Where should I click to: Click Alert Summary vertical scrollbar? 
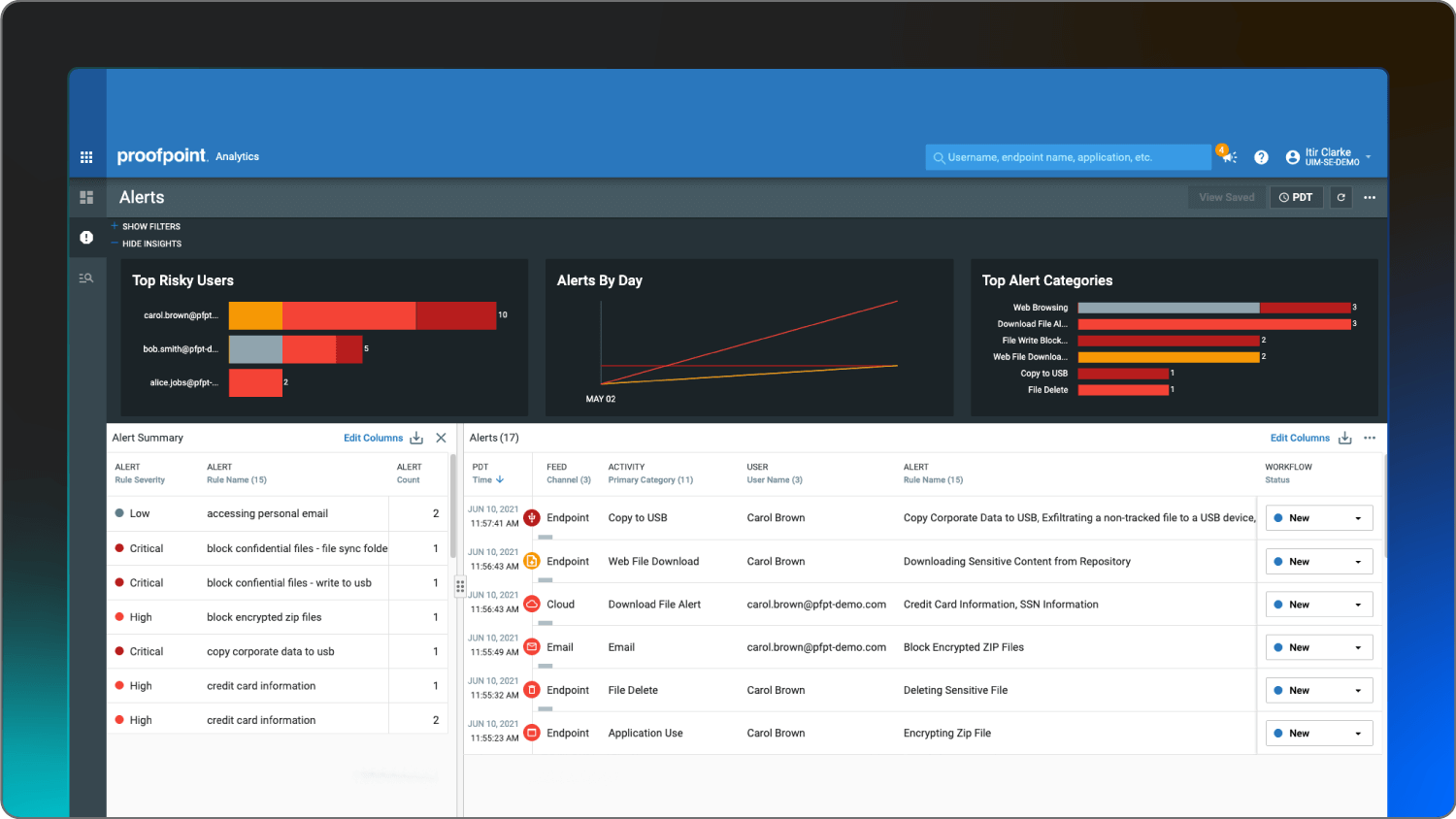452,505
